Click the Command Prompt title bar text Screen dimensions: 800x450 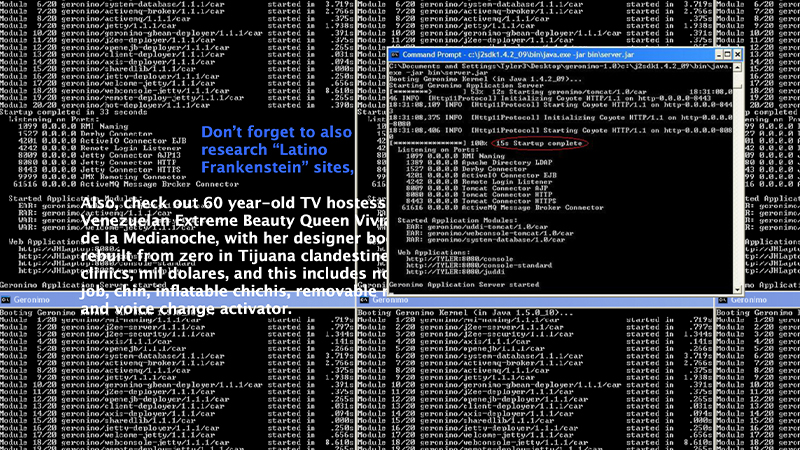pyautogui.click(x=518, y=55)
